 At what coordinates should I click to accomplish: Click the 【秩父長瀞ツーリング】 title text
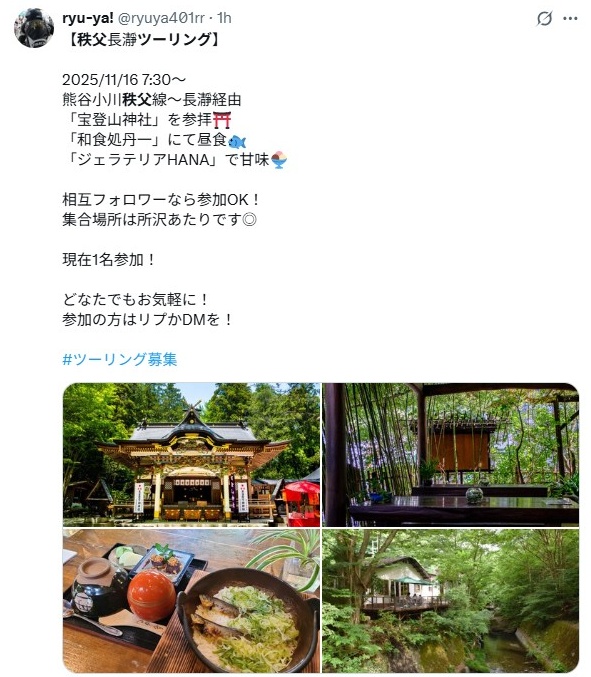tap(144, 39)
